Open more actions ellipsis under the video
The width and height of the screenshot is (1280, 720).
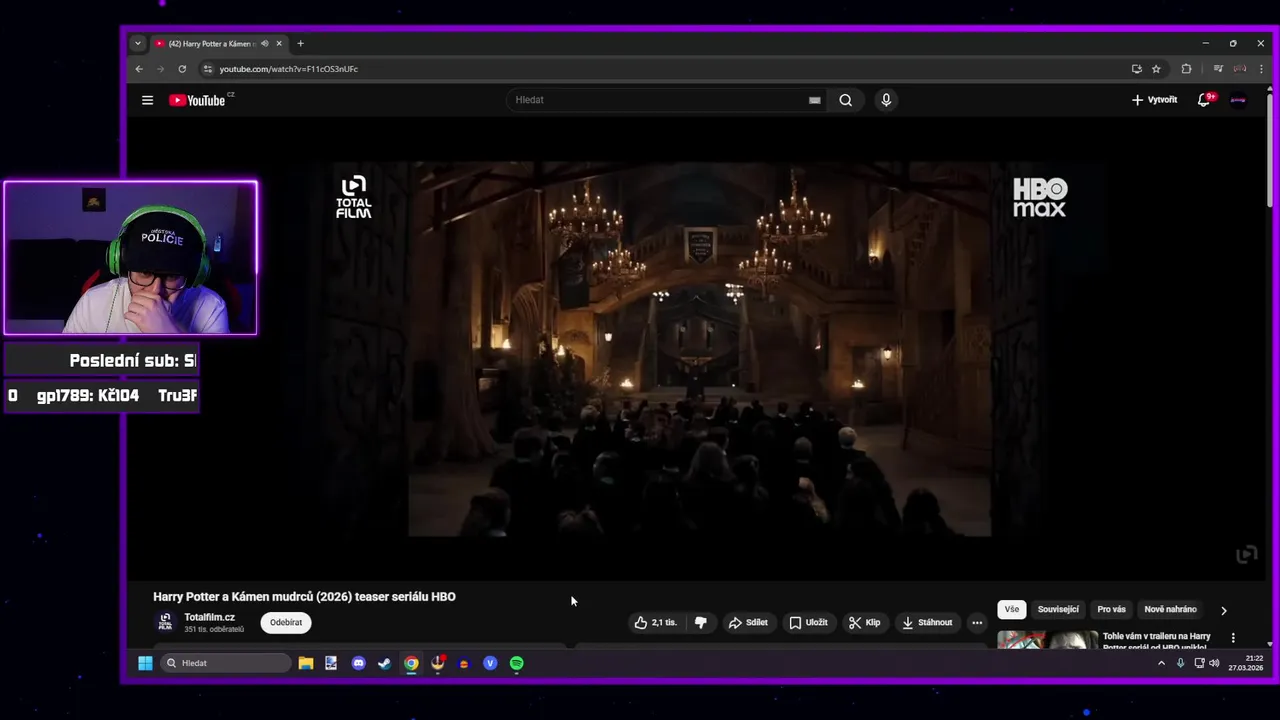tap(977, 622)
